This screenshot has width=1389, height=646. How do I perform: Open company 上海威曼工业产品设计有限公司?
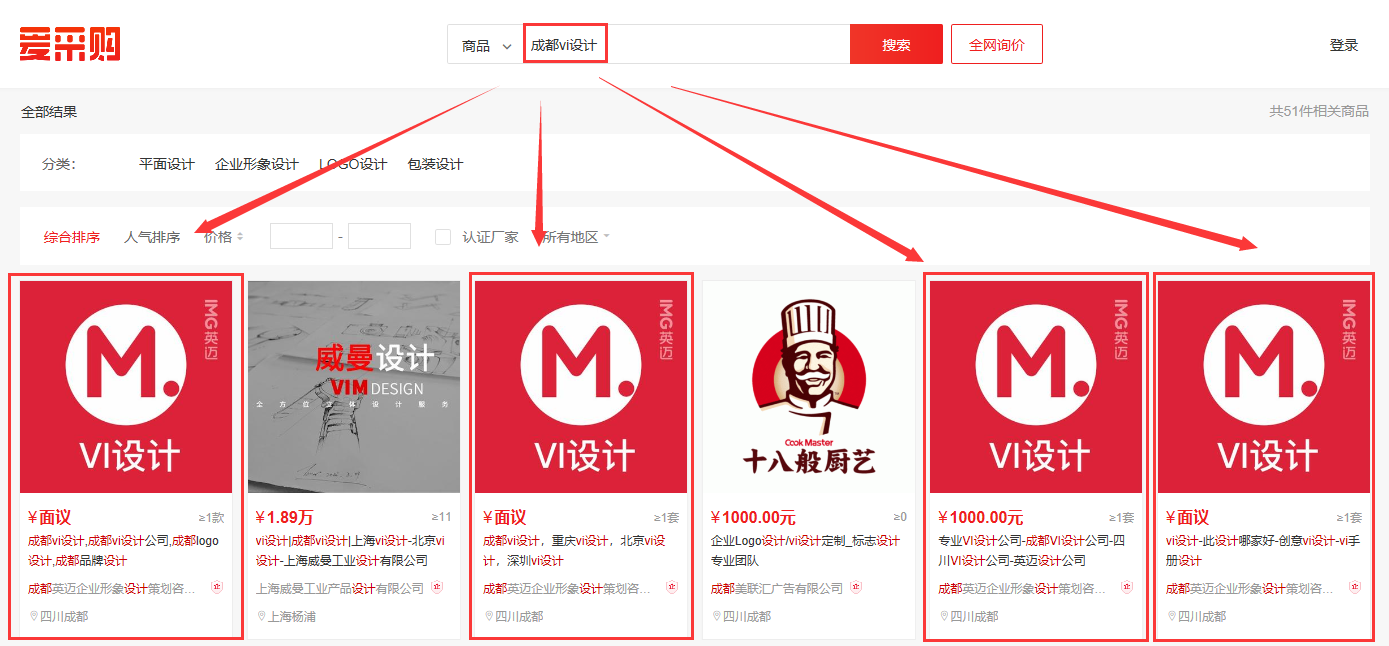click(x=340, y=589)
